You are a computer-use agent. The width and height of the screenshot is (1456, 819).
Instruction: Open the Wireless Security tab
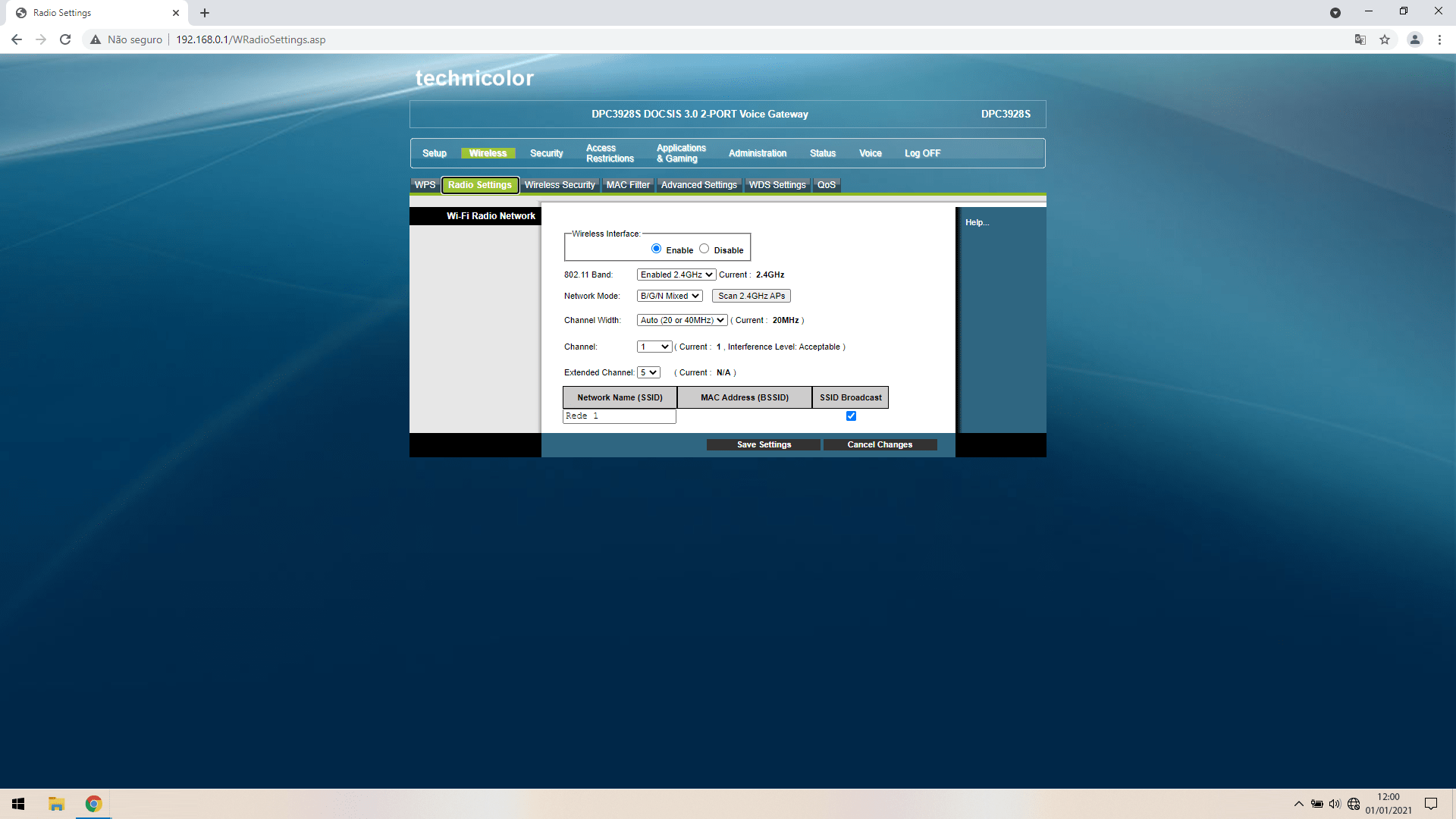click(559, 184)
